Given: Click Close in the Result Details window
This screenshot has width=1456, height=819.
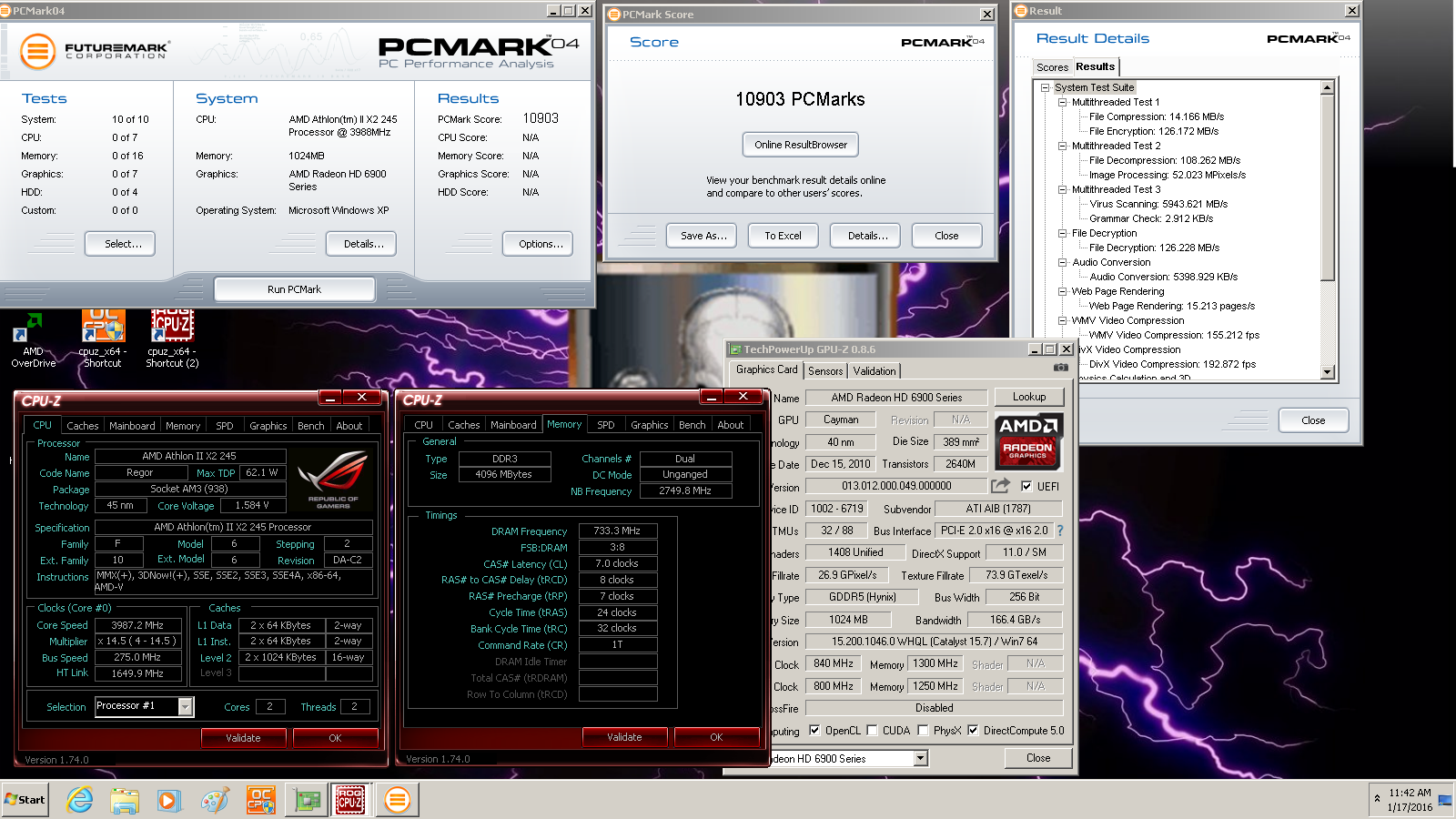Looking at the screenshot, I should coord(1313,420).
